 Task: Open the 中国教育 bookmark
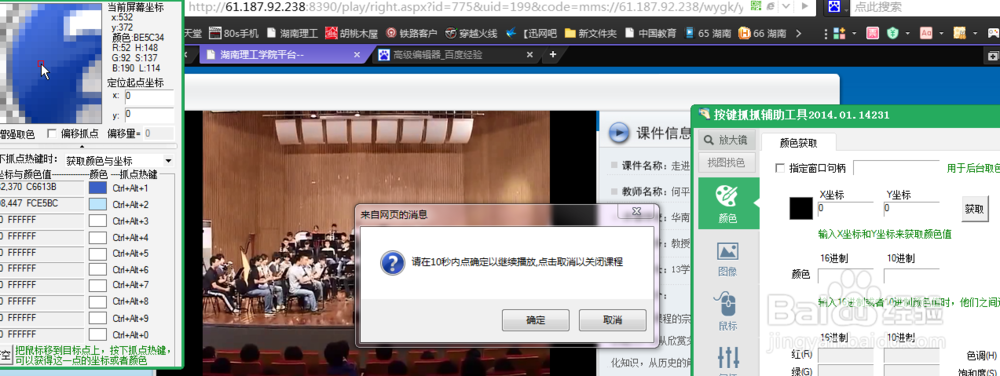click(x=650, y=33)
